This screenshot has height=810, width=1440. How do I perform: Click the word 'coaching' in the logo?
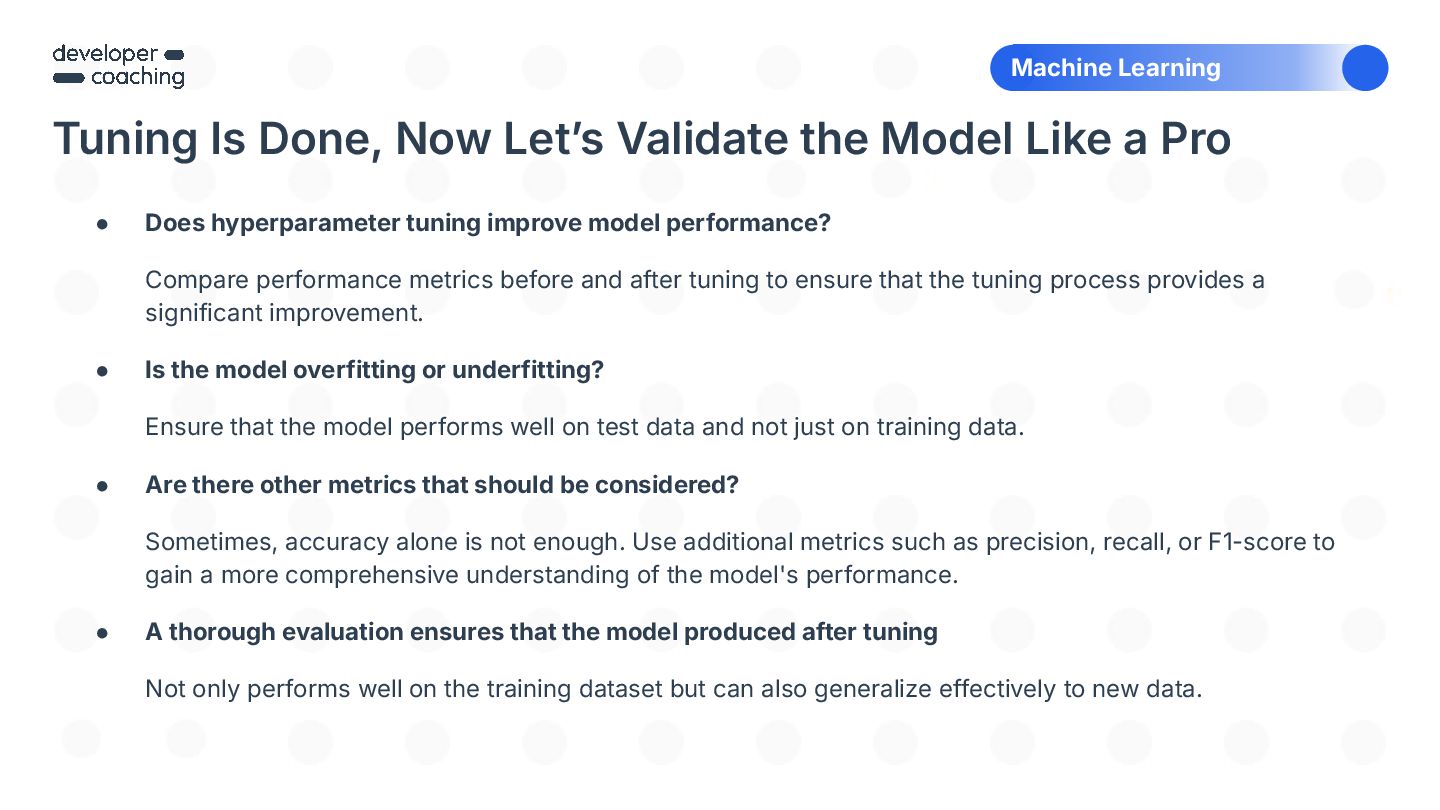click(138, 78)
